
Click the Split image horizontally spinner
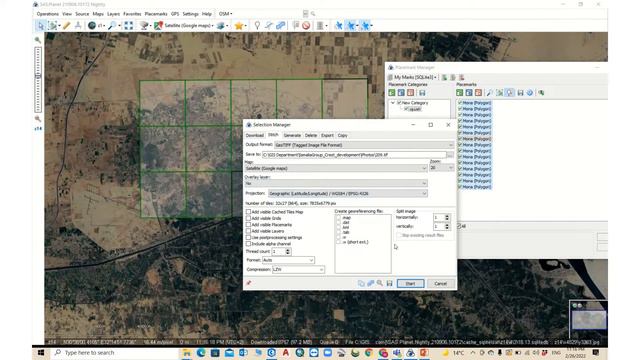(447, 218)
